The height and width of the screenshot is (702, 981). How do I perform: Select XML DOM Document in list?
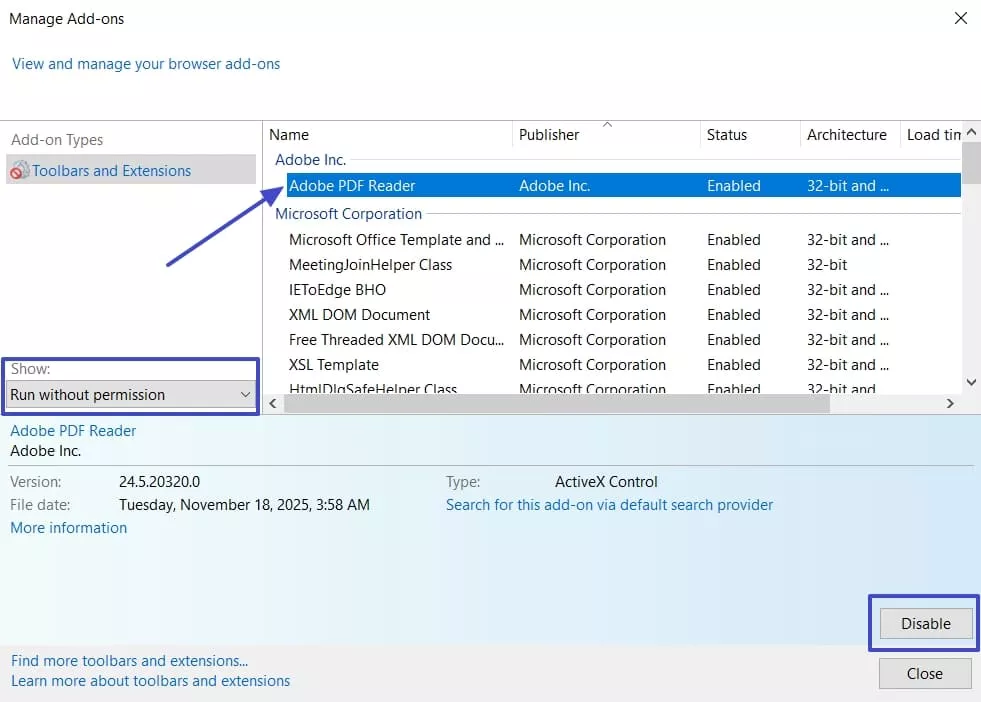pos(359,315)
